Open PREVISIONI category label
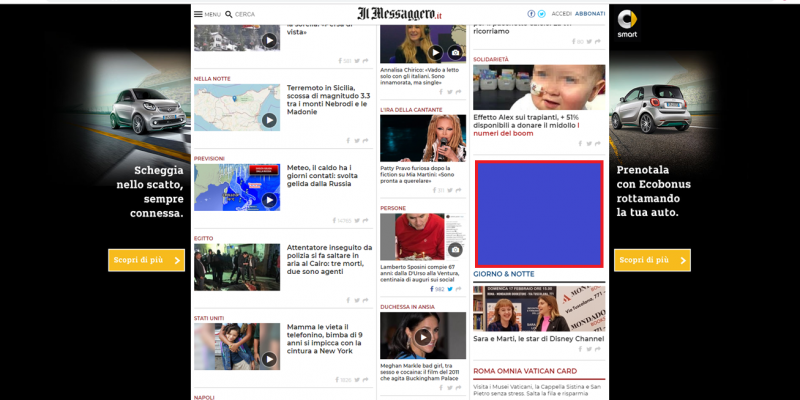 pos(209,159)
